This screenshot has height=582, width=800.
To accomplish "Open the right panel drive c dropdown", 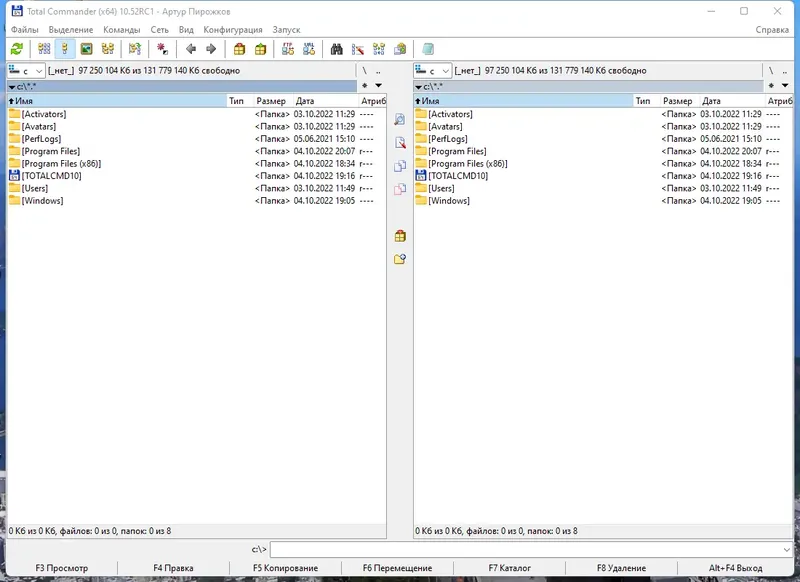I will tap(433, 70).
